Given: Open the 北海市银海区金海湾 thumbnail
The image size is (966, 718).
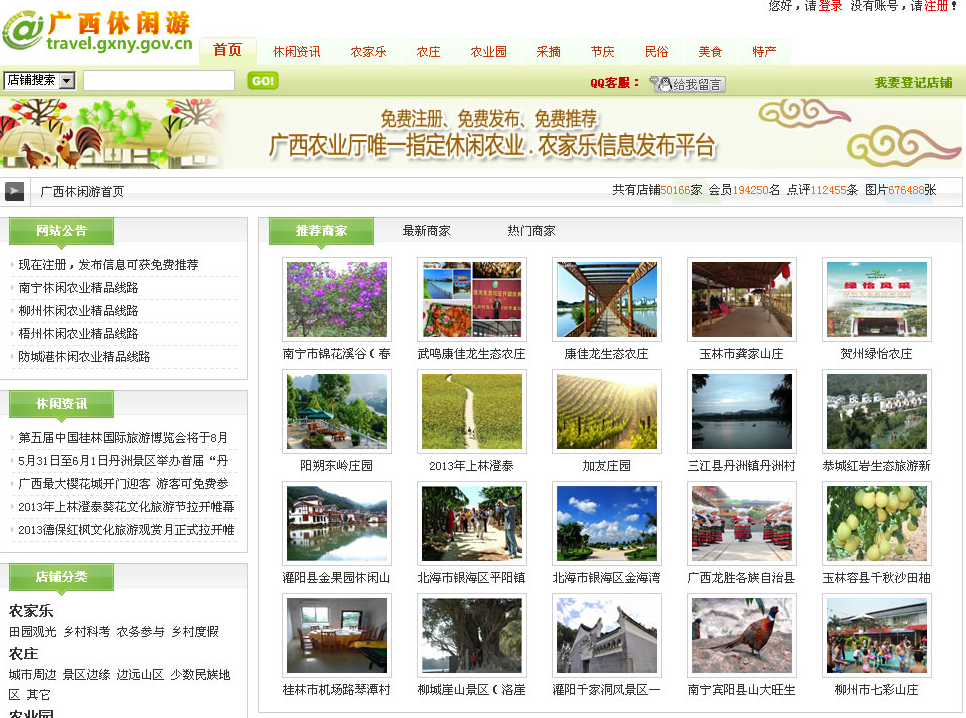Looking at the screenshot, I should click(x=607, y=523).
